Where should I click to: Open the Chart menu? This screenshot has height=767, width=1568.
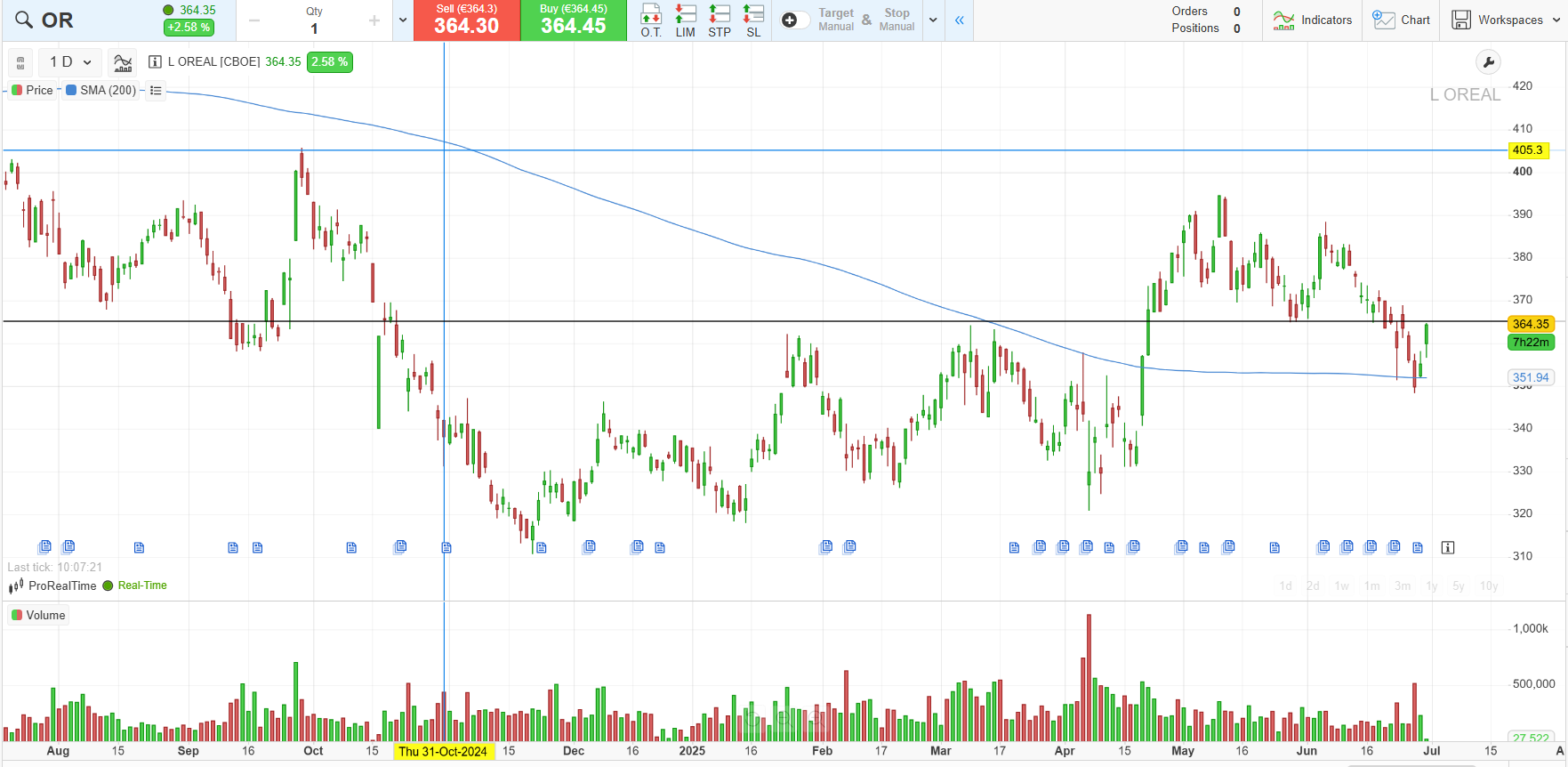pos(1401,20)
